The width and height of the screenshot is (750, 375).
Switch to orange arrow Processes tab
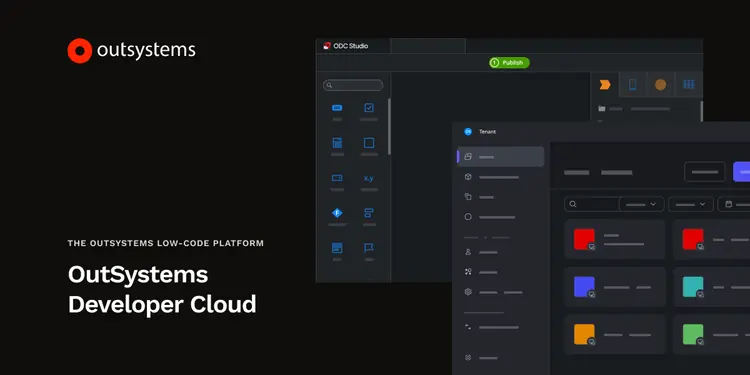(605, 85)
